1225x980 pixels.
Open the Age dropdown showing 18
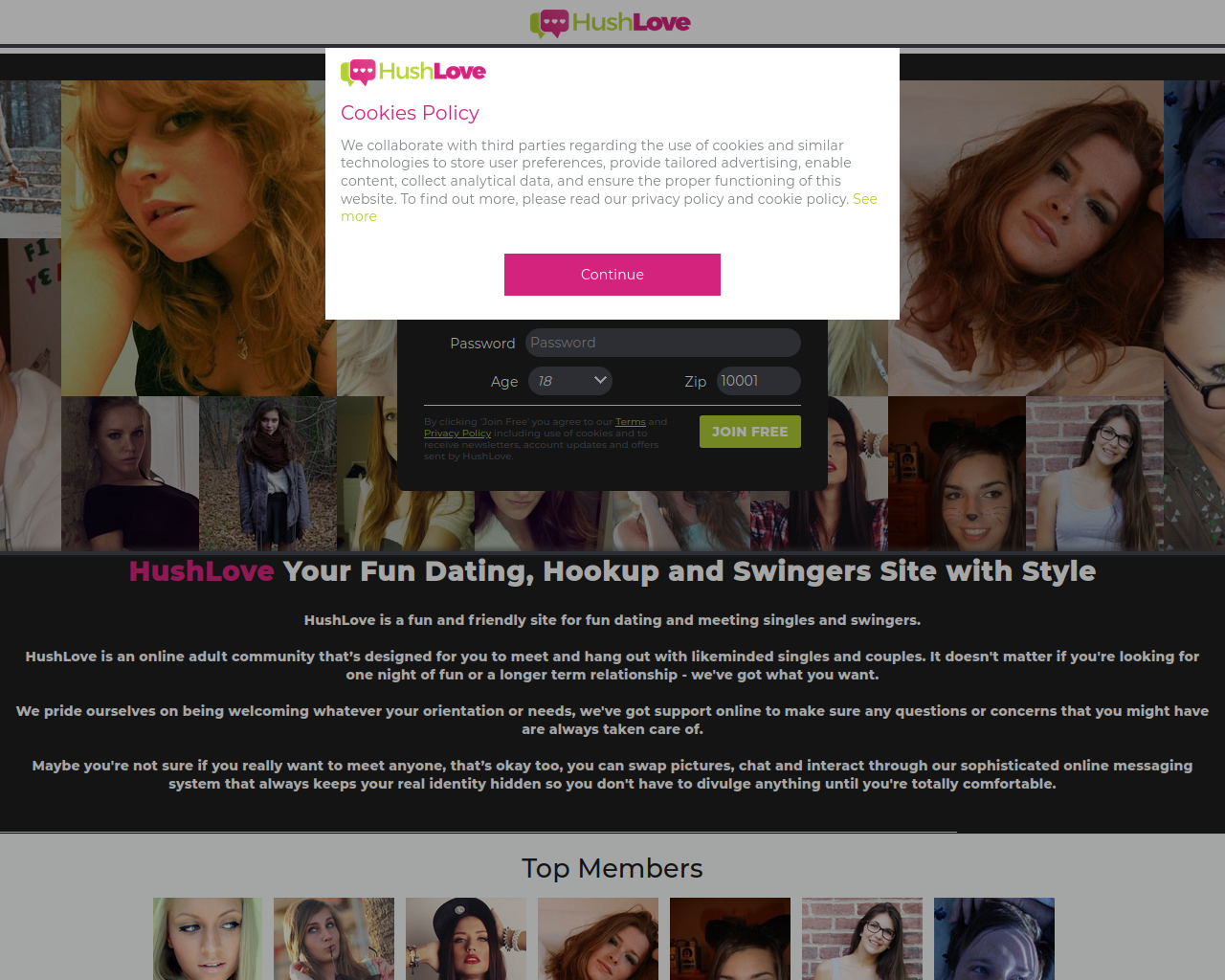[570, 381]
